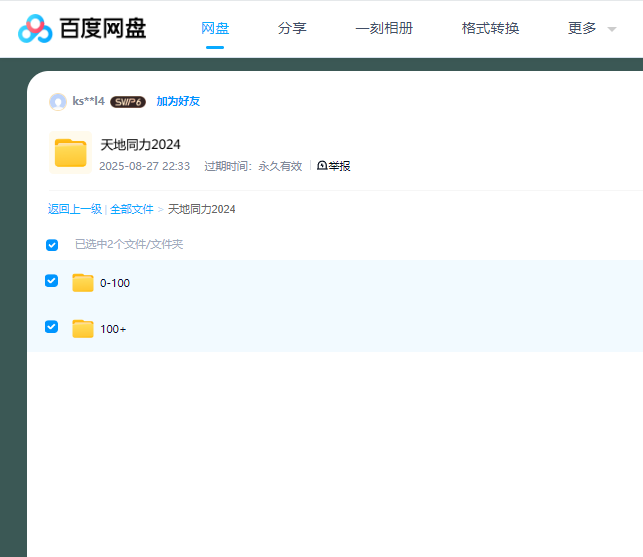This screenshot has width=643, height=557.
Task: Click the large 天地同力2024 folder icon
Action: (x=70, y=153)
